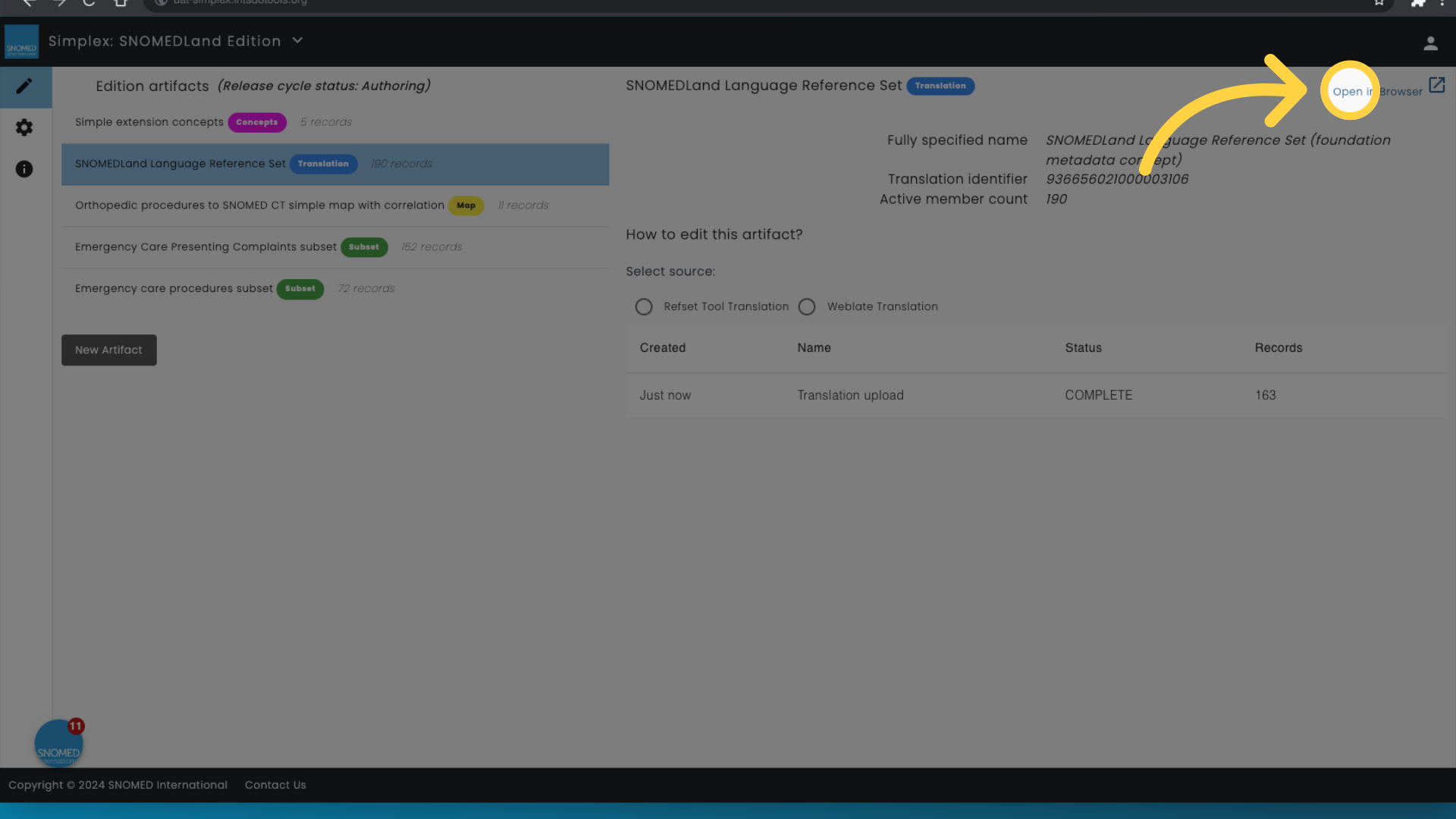Click the 72 records label

366,289
